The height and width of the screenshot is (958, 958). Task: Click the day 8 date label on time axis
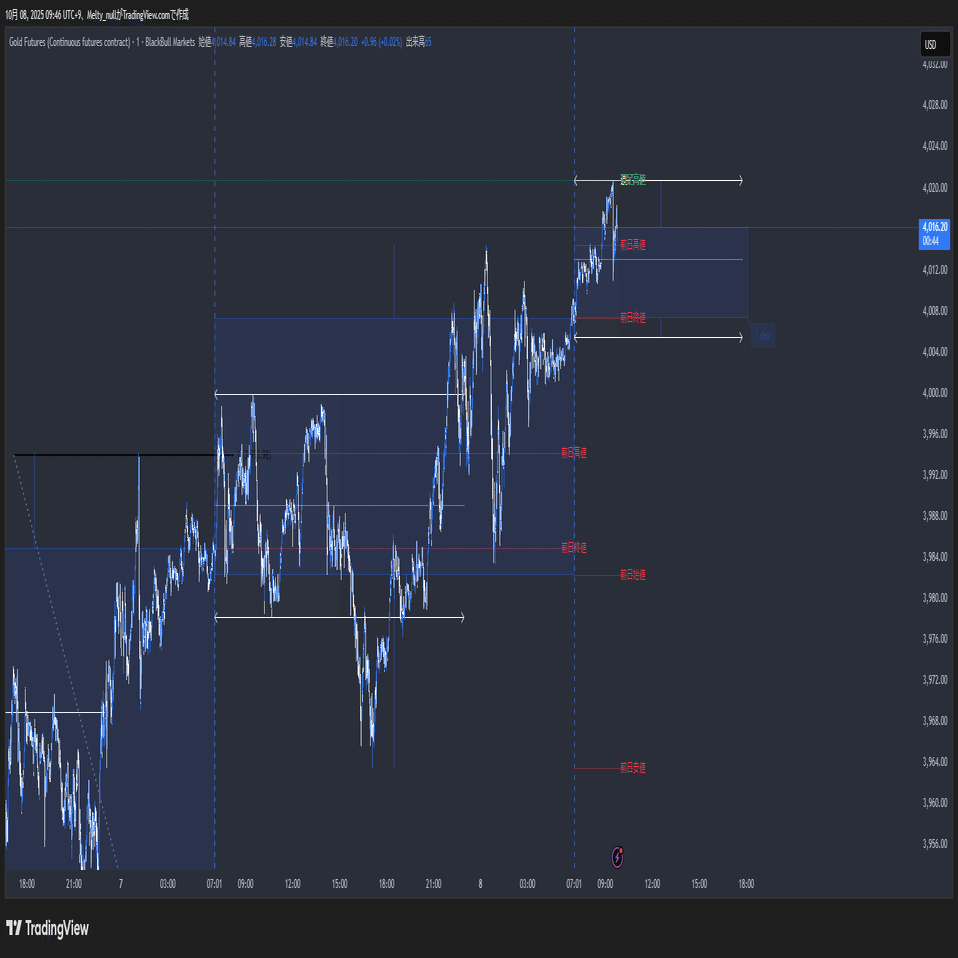tap(480, 883)
